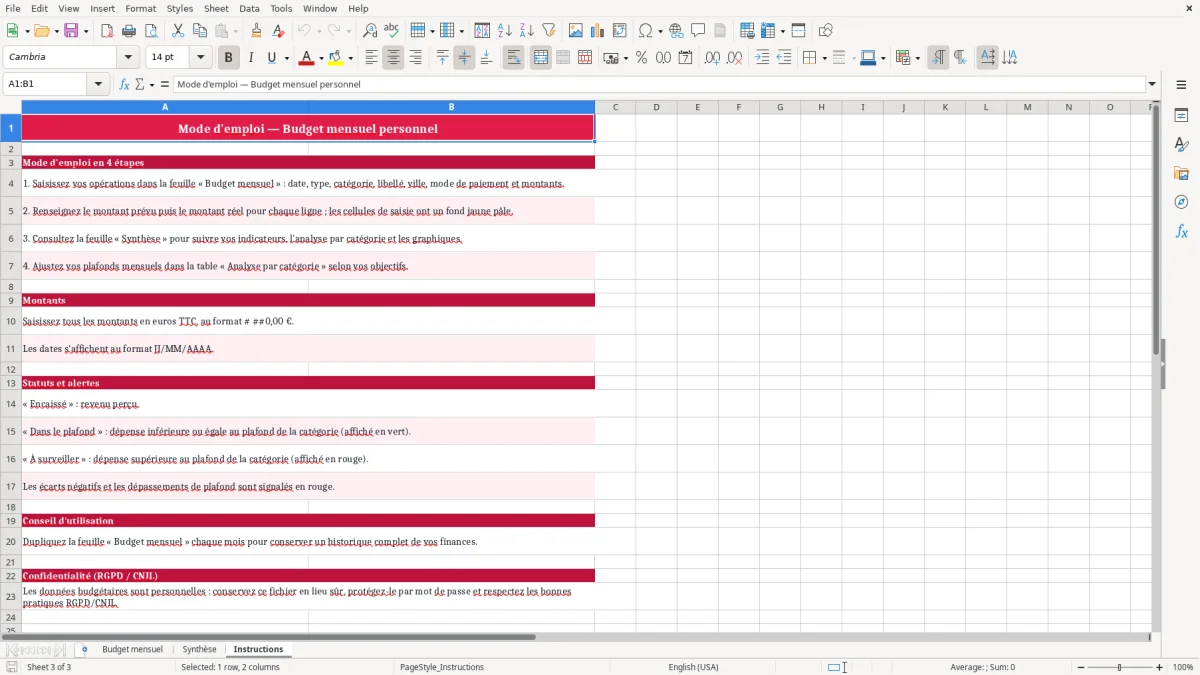Click the PageStyle_Instructions status field
Screen dimensions: 1200x675
click(442, 667)
